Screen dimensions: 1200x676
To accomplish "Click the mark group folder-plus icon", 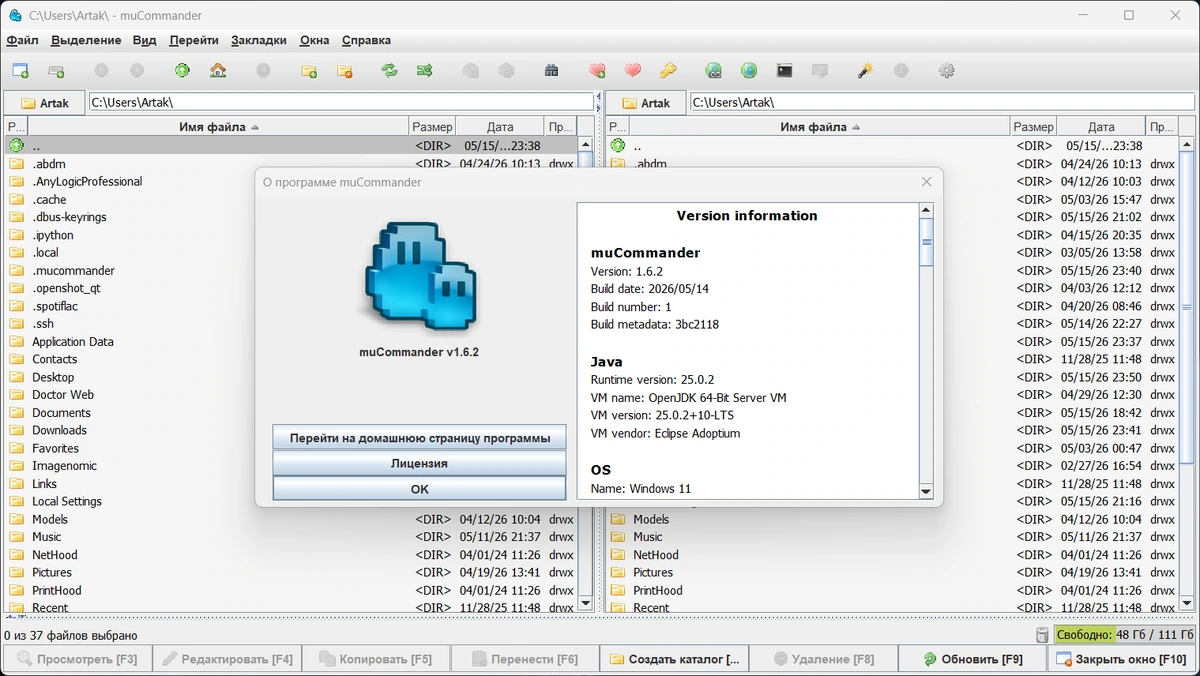I will [x=309, y=71].
